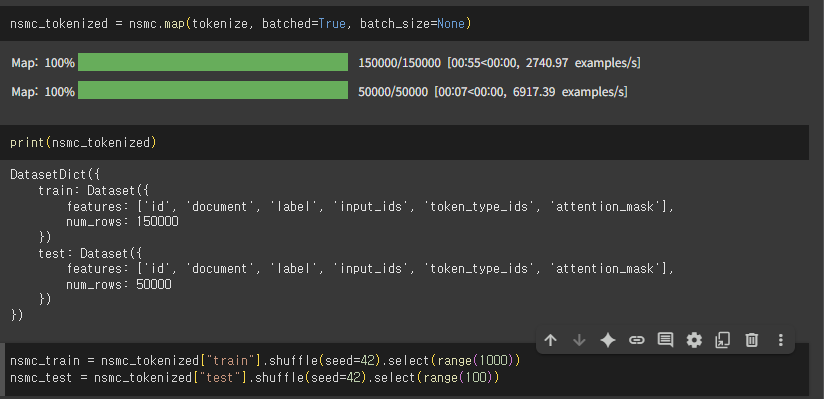Open editor settings gear icon
The image size is (824, 399).
pyautogui.click(x=694, y=340)
